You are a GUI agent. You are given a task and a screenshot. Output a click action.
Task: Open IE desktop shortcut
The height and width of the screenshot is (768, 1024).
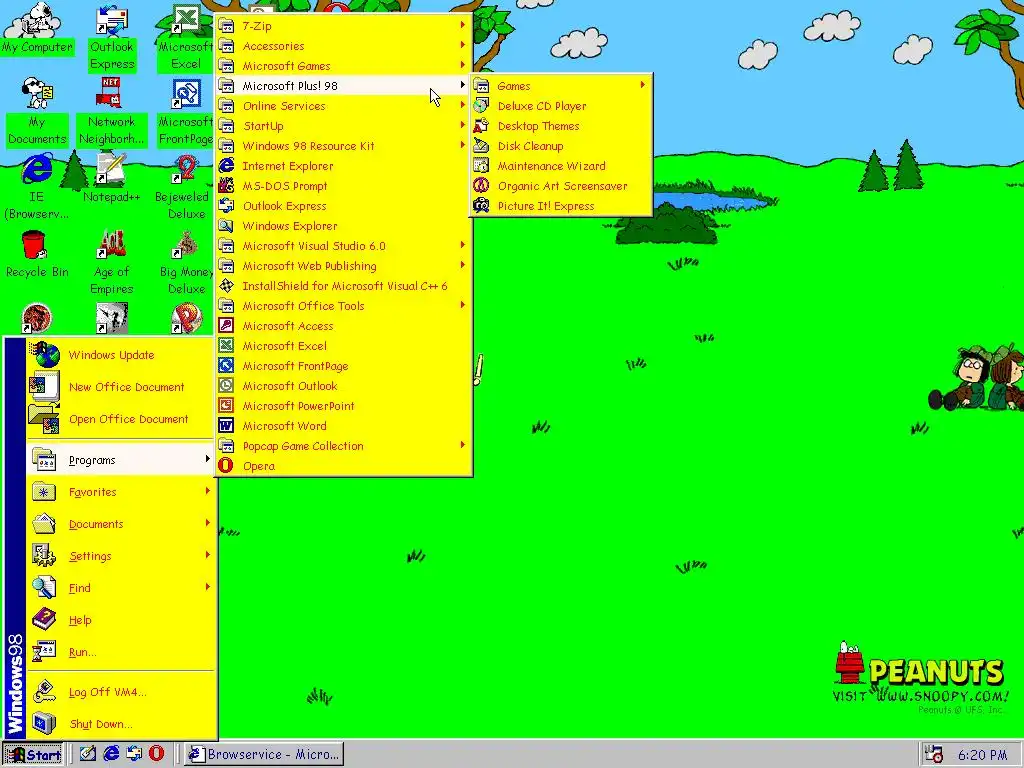[37, 187]
